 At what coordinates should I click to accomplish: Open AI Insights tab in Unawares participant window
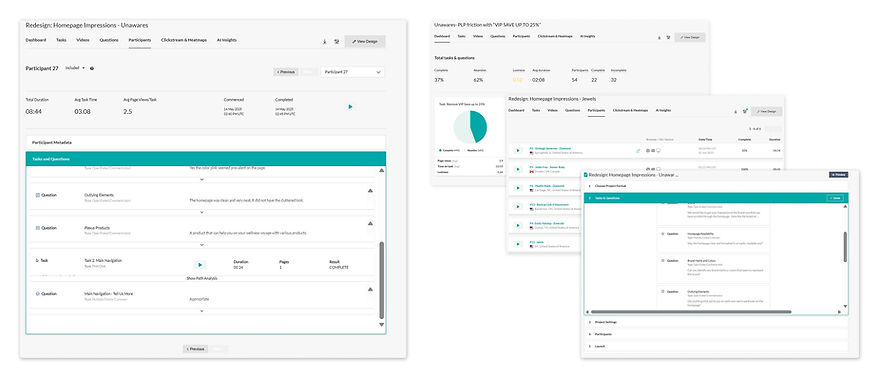click(226, 40)
